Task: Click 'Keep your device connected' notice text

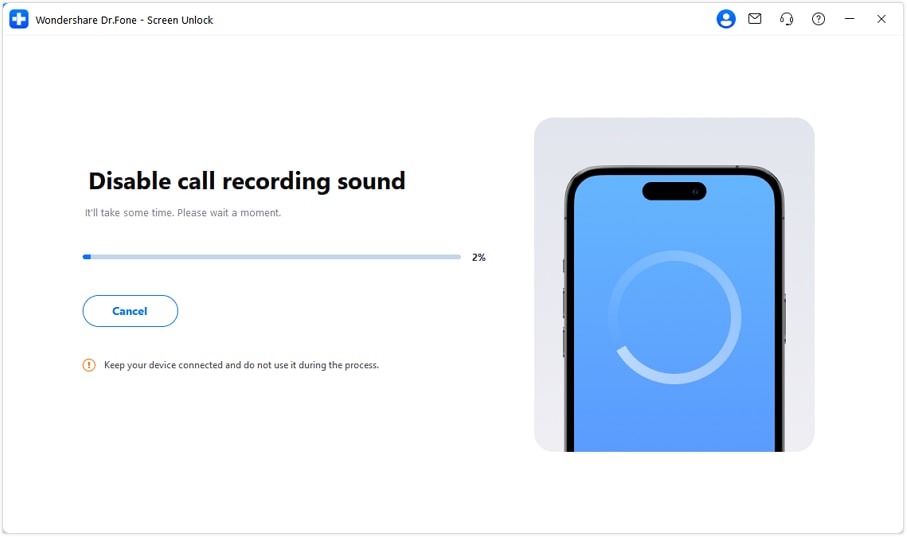Action: pos(241,365)
